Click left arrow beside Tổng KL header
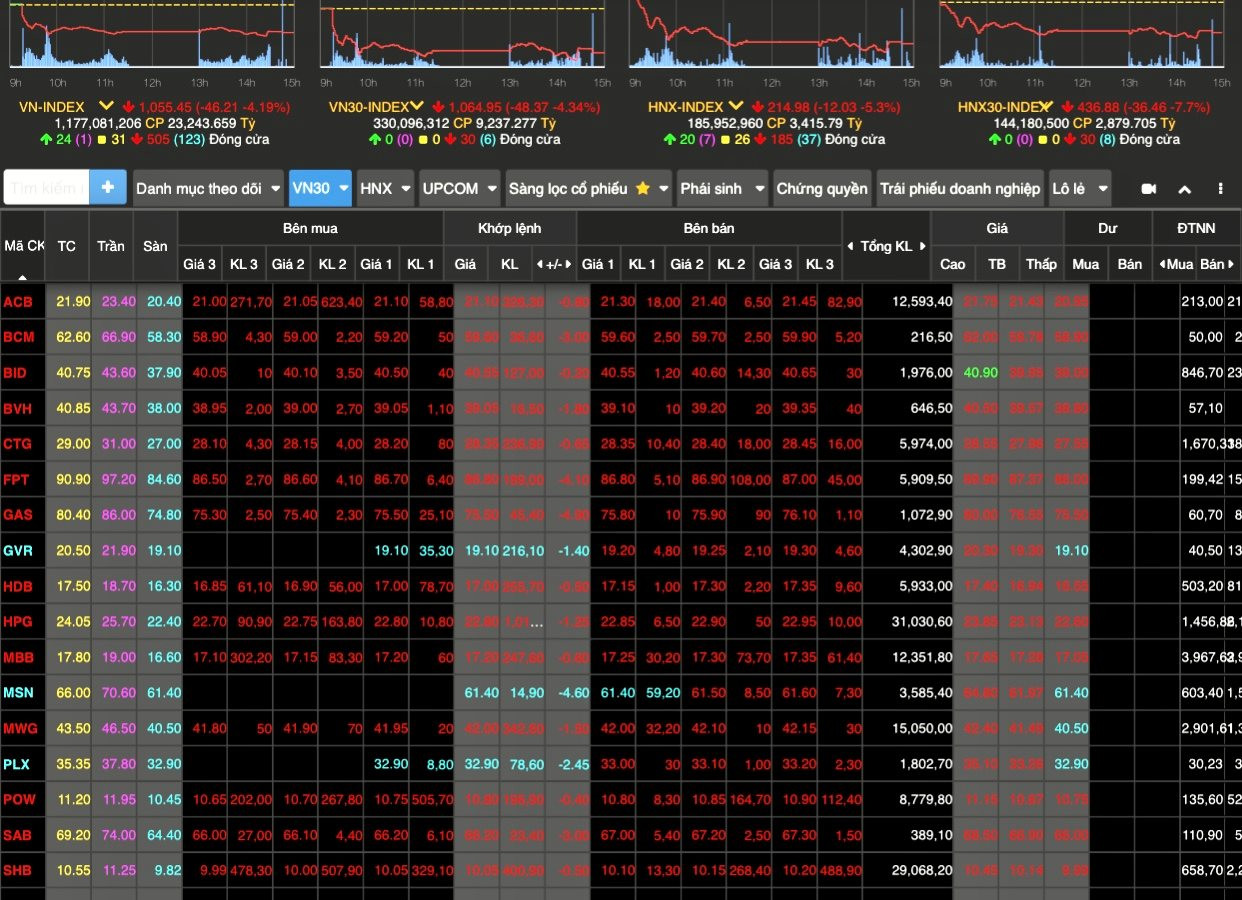Viewport: 1242px width, 900px height. coord(851,246)
